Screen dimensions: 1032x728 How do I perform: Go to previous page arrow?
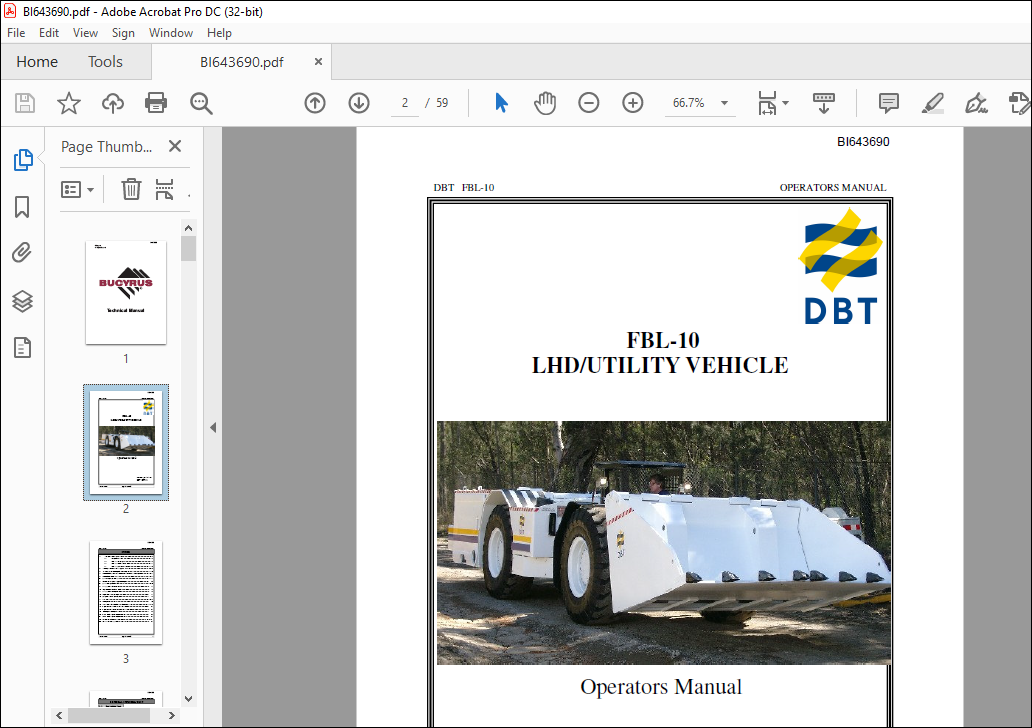[x=315, y=103]
